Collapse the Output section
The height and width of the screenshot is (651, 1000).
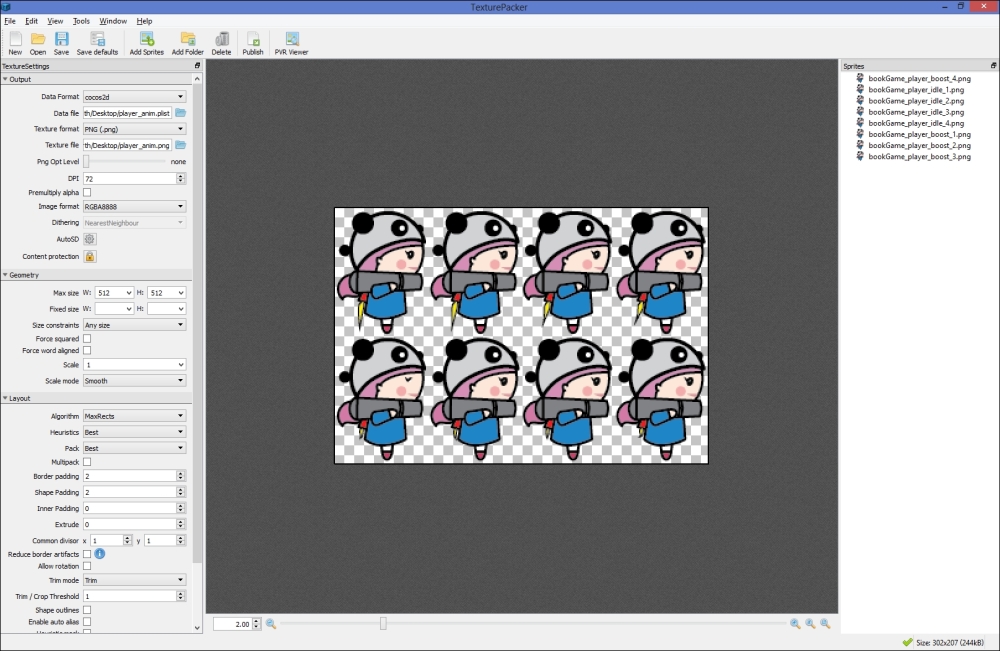tap(5, 79)
